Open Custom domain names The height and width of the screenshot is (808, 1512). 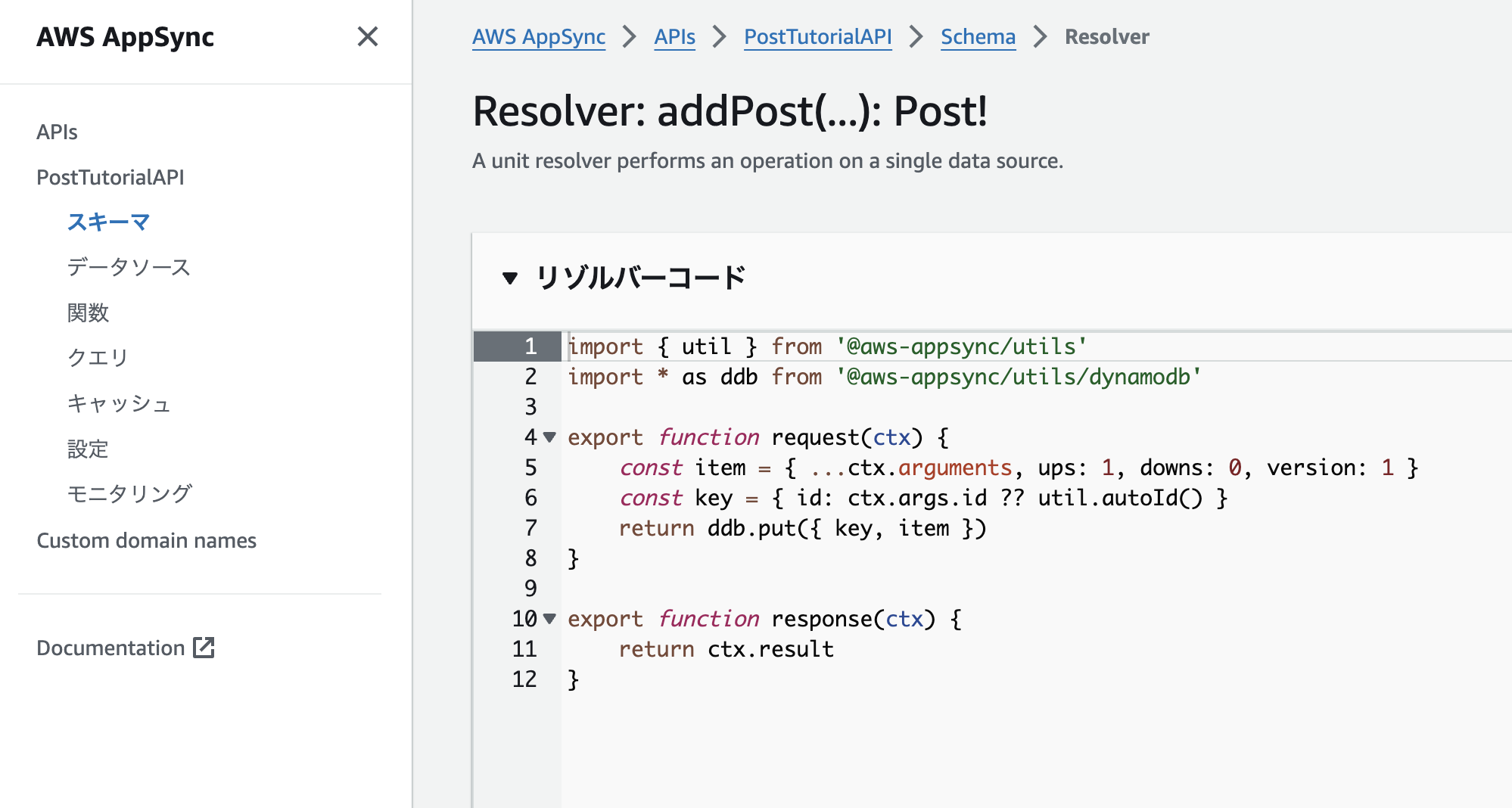147,540
